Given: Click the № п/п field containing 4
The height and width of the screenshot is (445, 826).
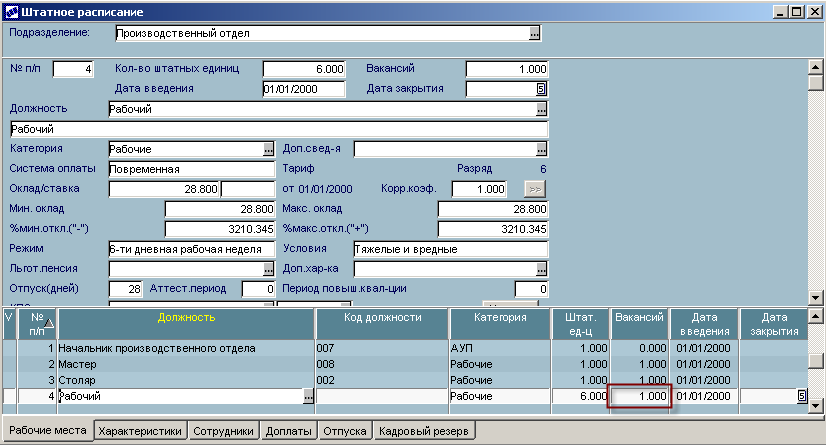Looking at the screenshot, I should 73,69.
